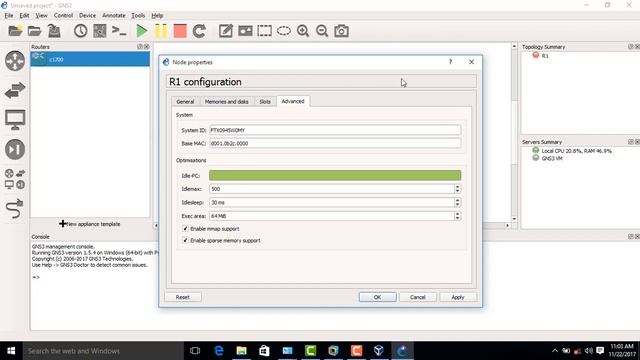The width and height of the screenshot is (640, 360).
Task: Select the Advanced tab
Action: coord(293,101)
